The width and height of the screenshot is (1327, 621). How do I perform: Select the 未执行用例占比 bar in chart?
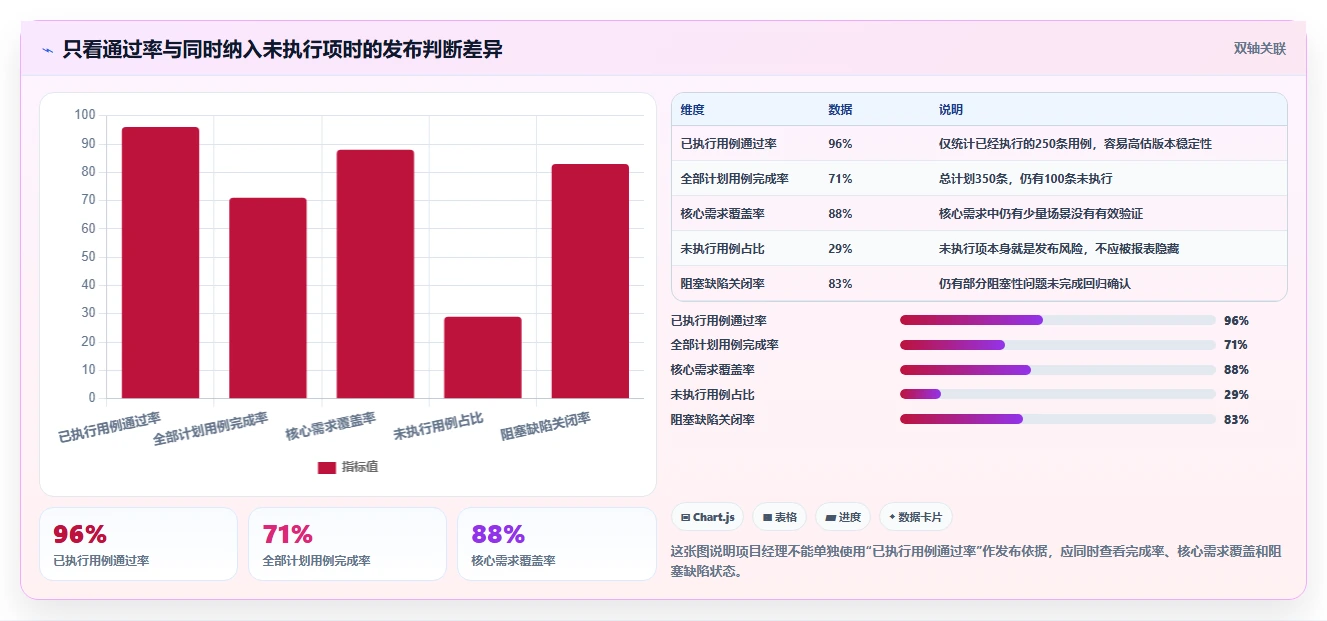[483, 357]
